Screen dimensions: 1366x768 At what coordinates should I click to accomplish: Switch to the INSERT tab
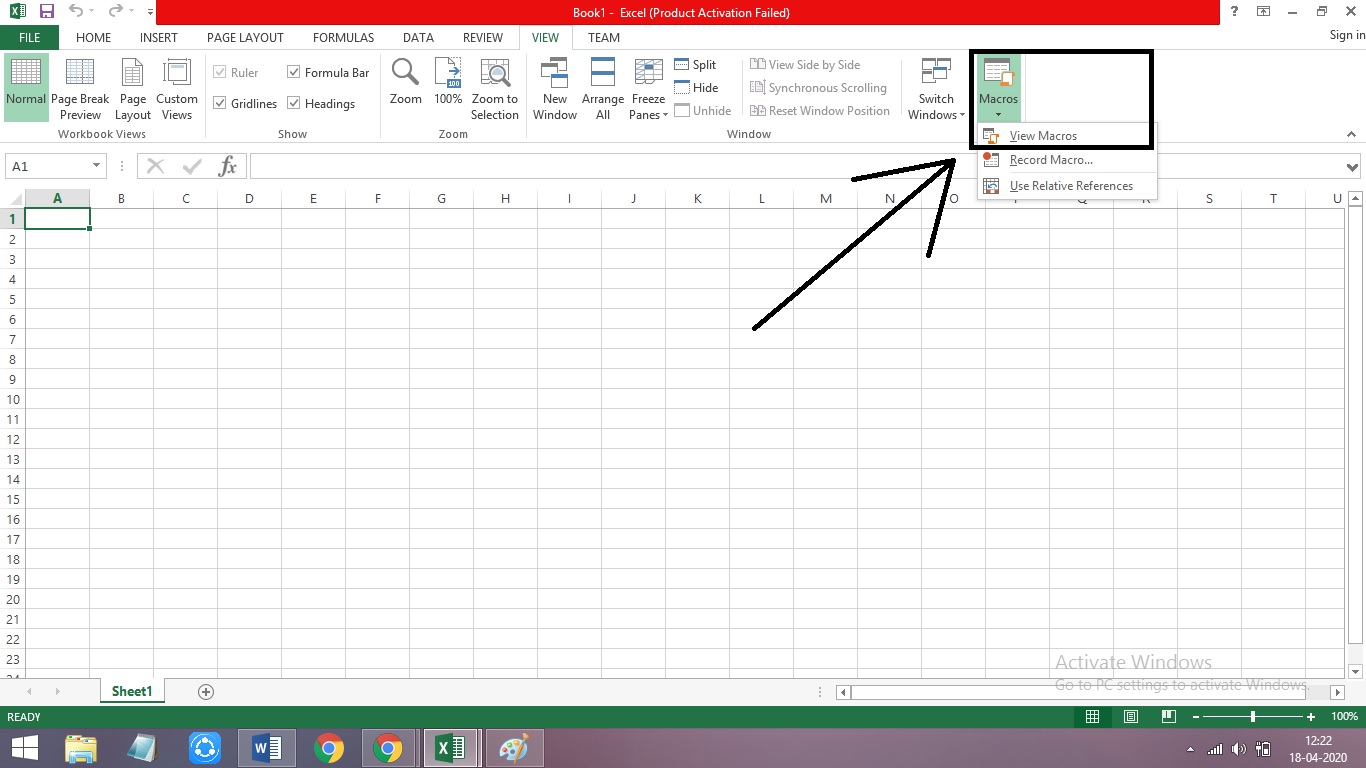(x=159, y=37)
